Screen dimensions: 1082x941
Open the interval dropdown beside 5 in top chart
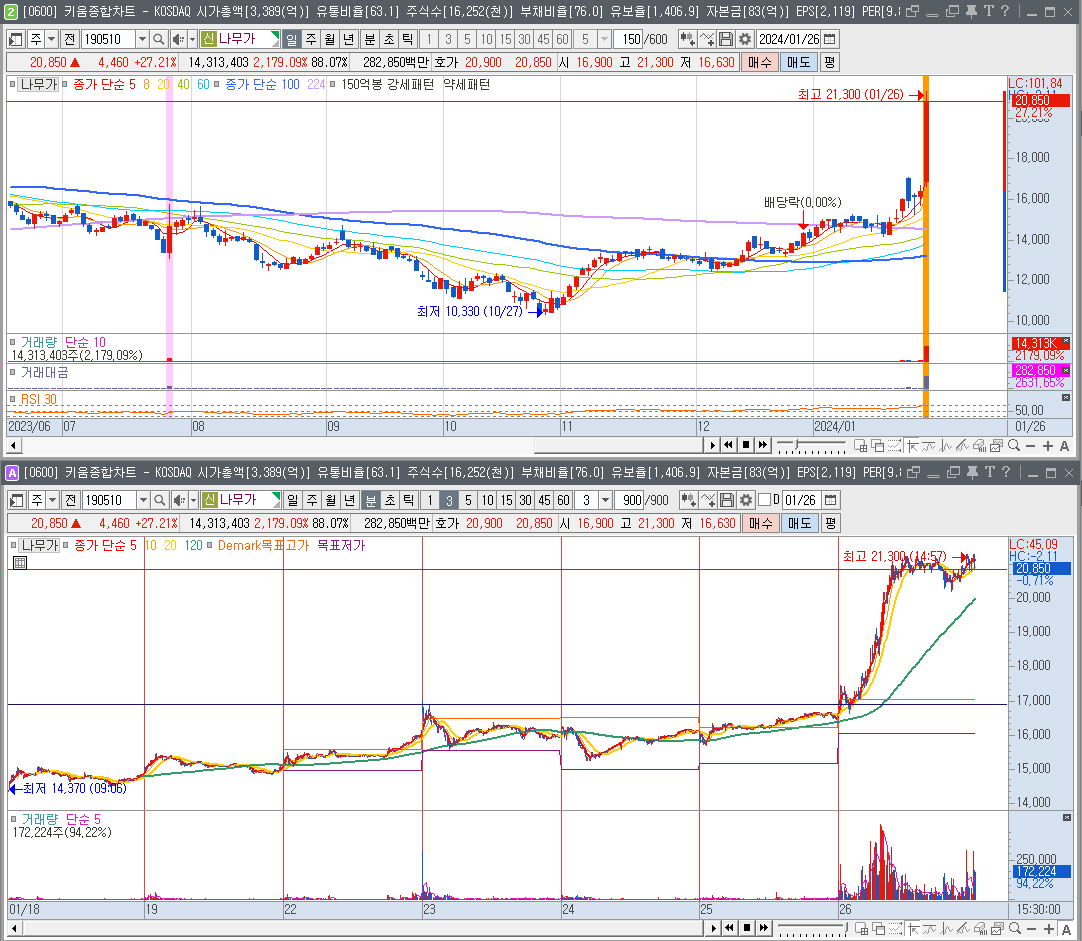(x=604, y=39)
